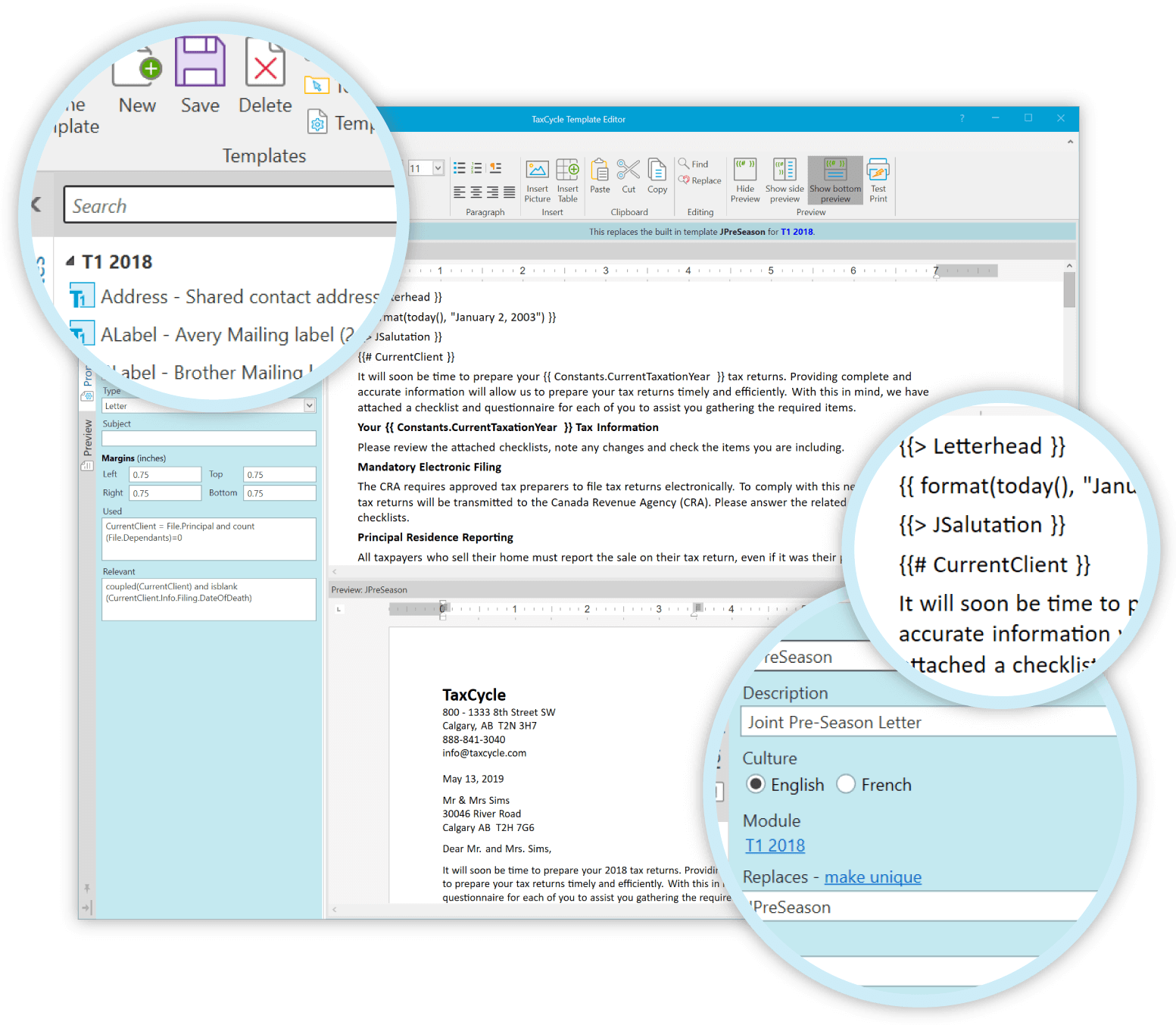The image size is (1176, 1025).
Task: Click Insert Picture in the ribbon
Action: click(537, 181)
